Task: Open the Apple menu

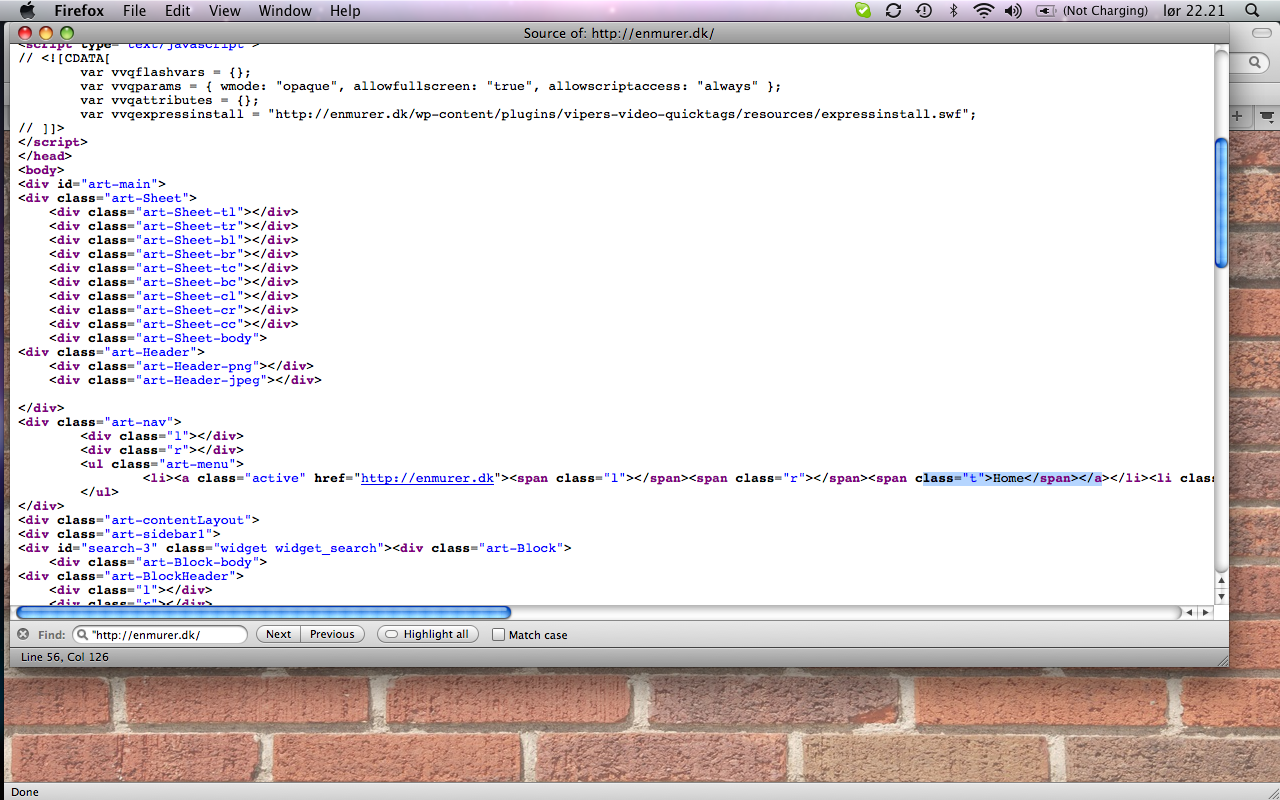Action: click(27, 11)
